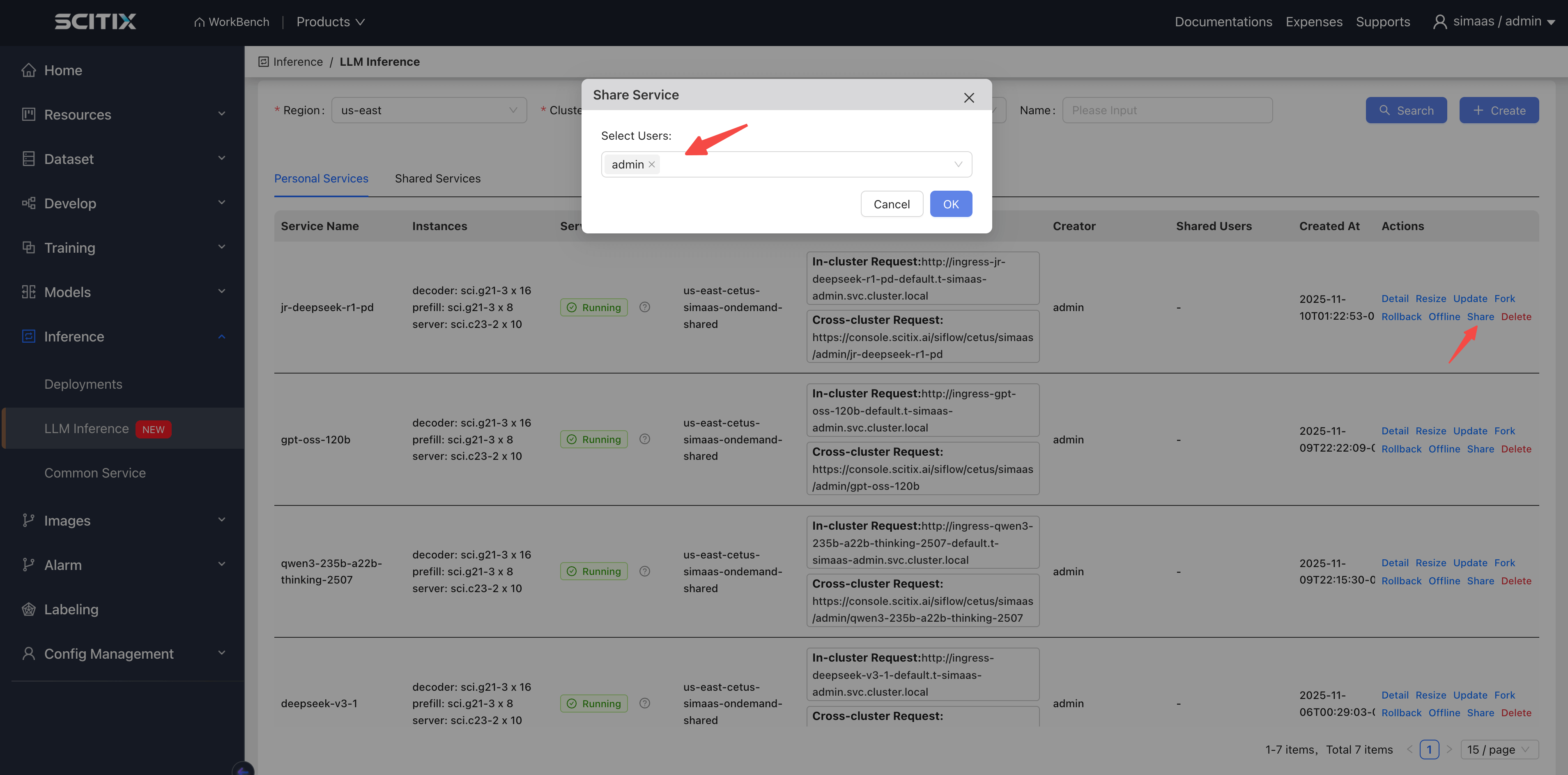
Task: Click Delete link for jr-deepseek-r1-pd
Action: coord(1516,317)
